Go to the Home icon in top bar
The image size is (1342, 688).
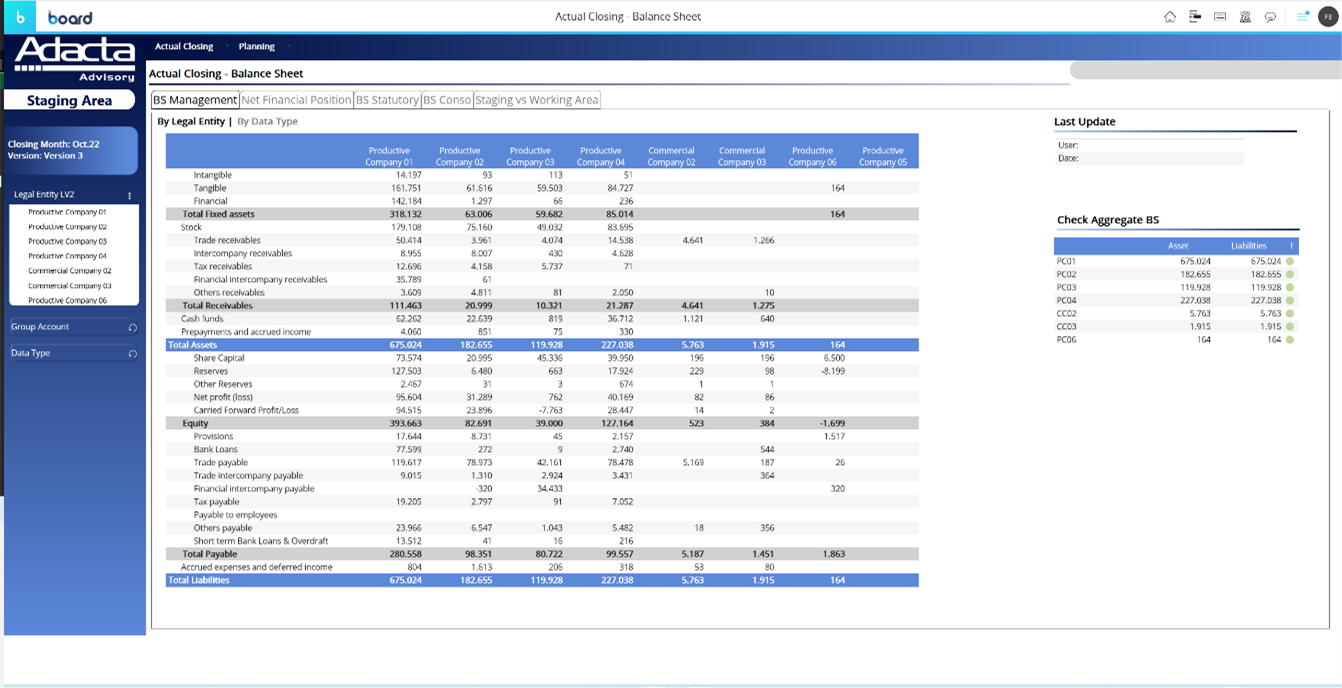click(1170, 17)
